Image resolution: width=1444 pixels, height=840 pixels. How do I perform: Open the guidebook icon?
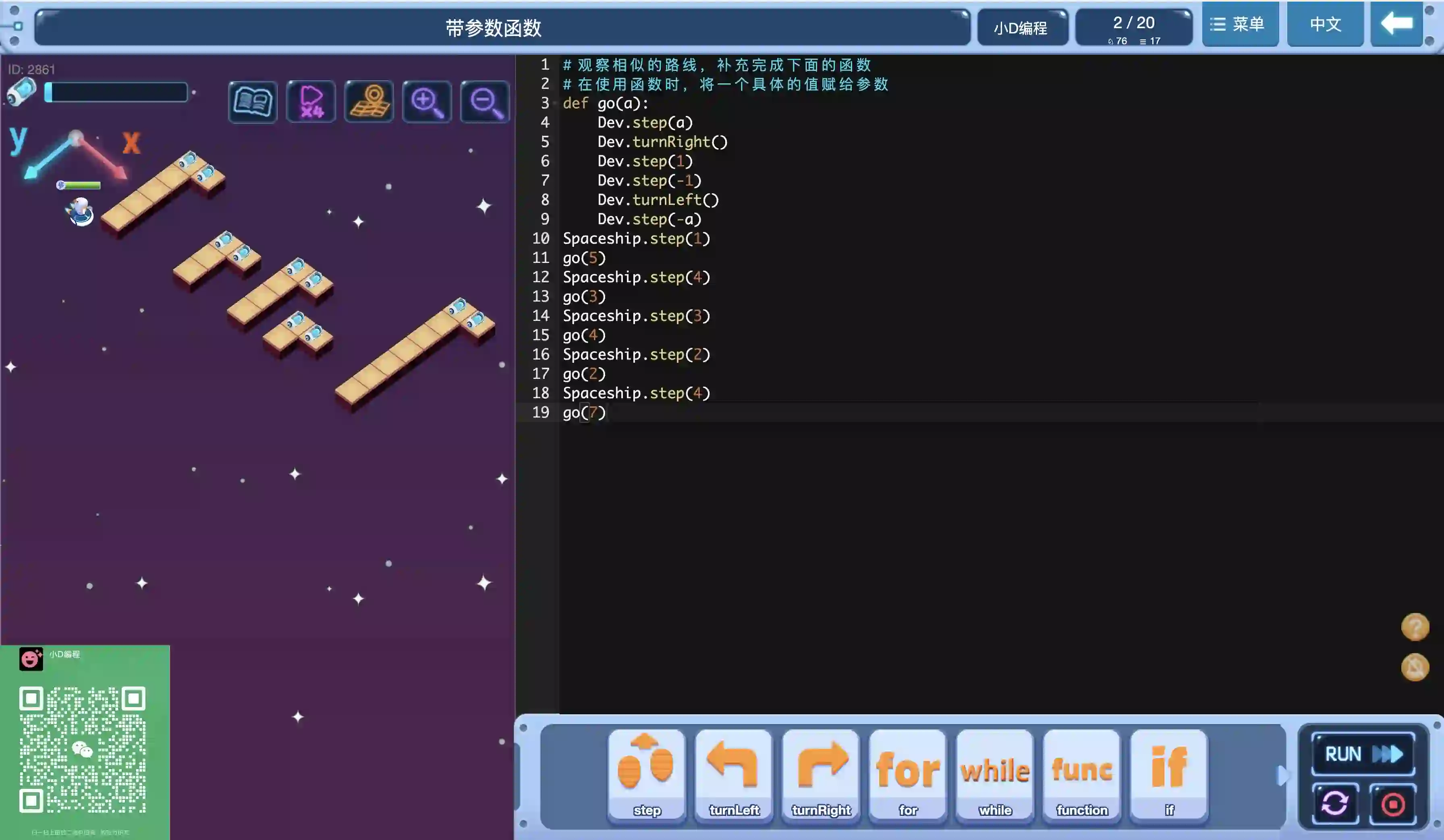pyautogui.click(x=252, y=102)
